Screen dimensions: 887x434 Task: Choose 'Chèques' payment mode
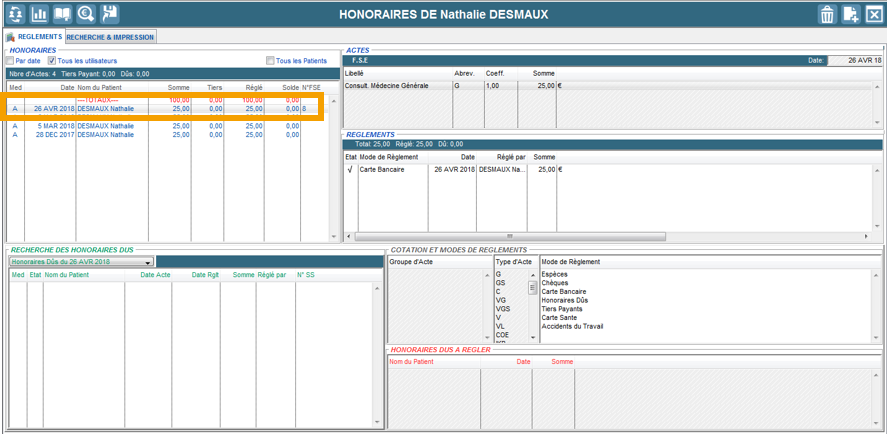click(x=555, y=283)
